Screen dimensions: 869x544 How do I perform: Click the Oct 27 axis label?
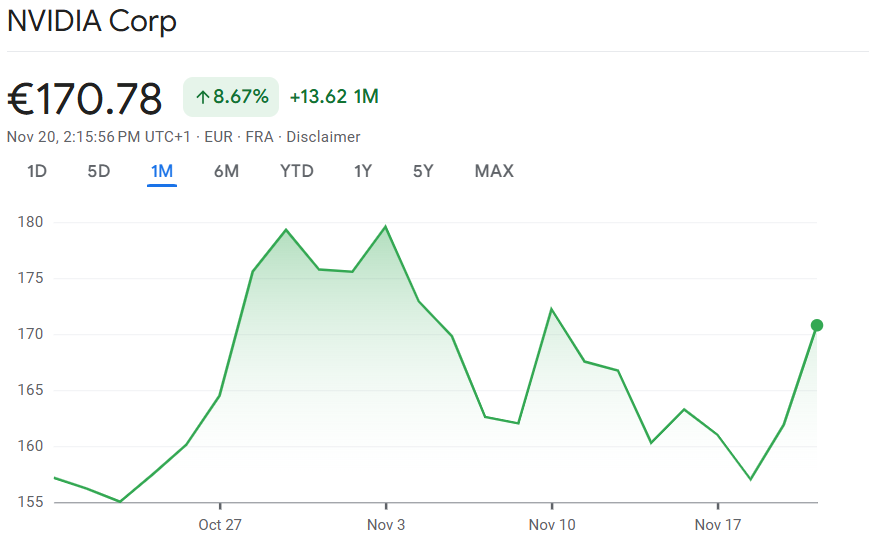(x=220, y=524)
